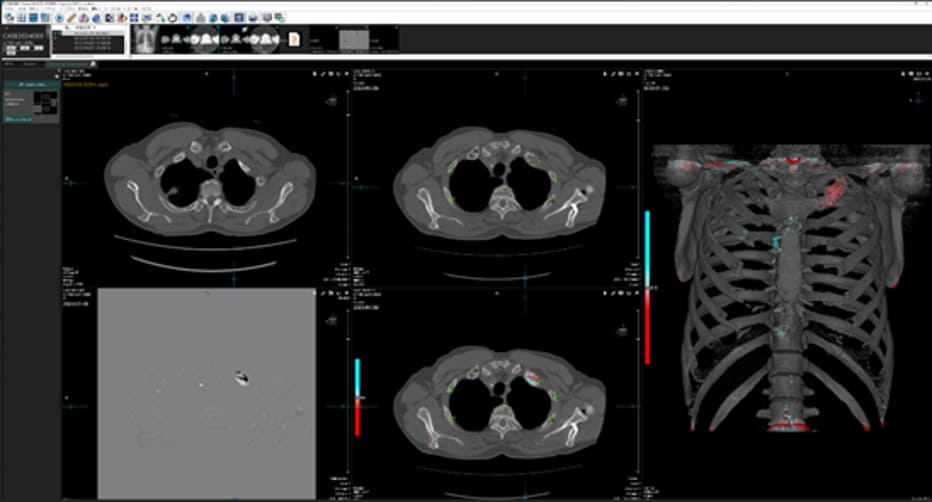The height and width of the screenshot is (502, 932).
Task: Click the purple shape toolbar icon
Action: (x=84, y=18)
